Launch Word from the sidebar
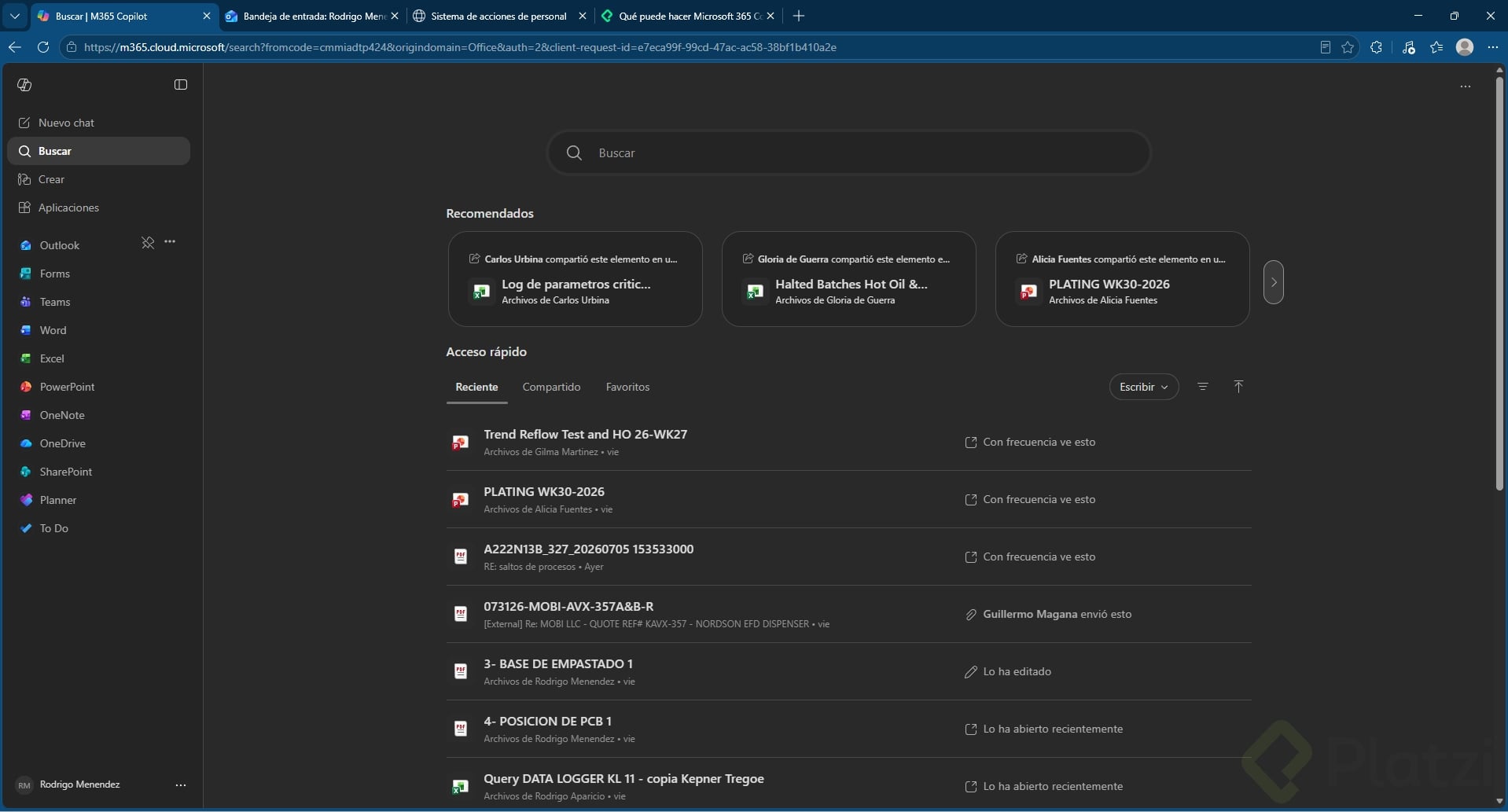 (x=99, y=330)
